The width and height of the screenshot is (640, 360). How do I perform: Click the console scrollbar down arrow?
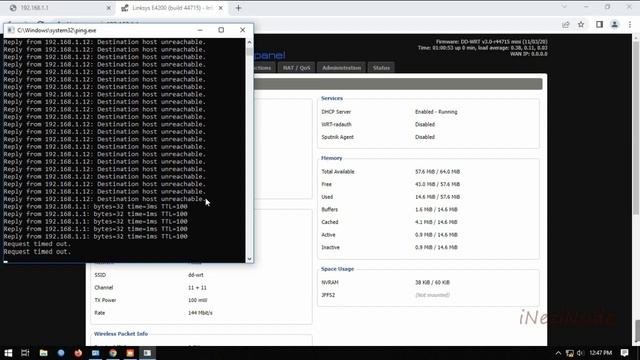pyautogui.click(x=249, y=259)
